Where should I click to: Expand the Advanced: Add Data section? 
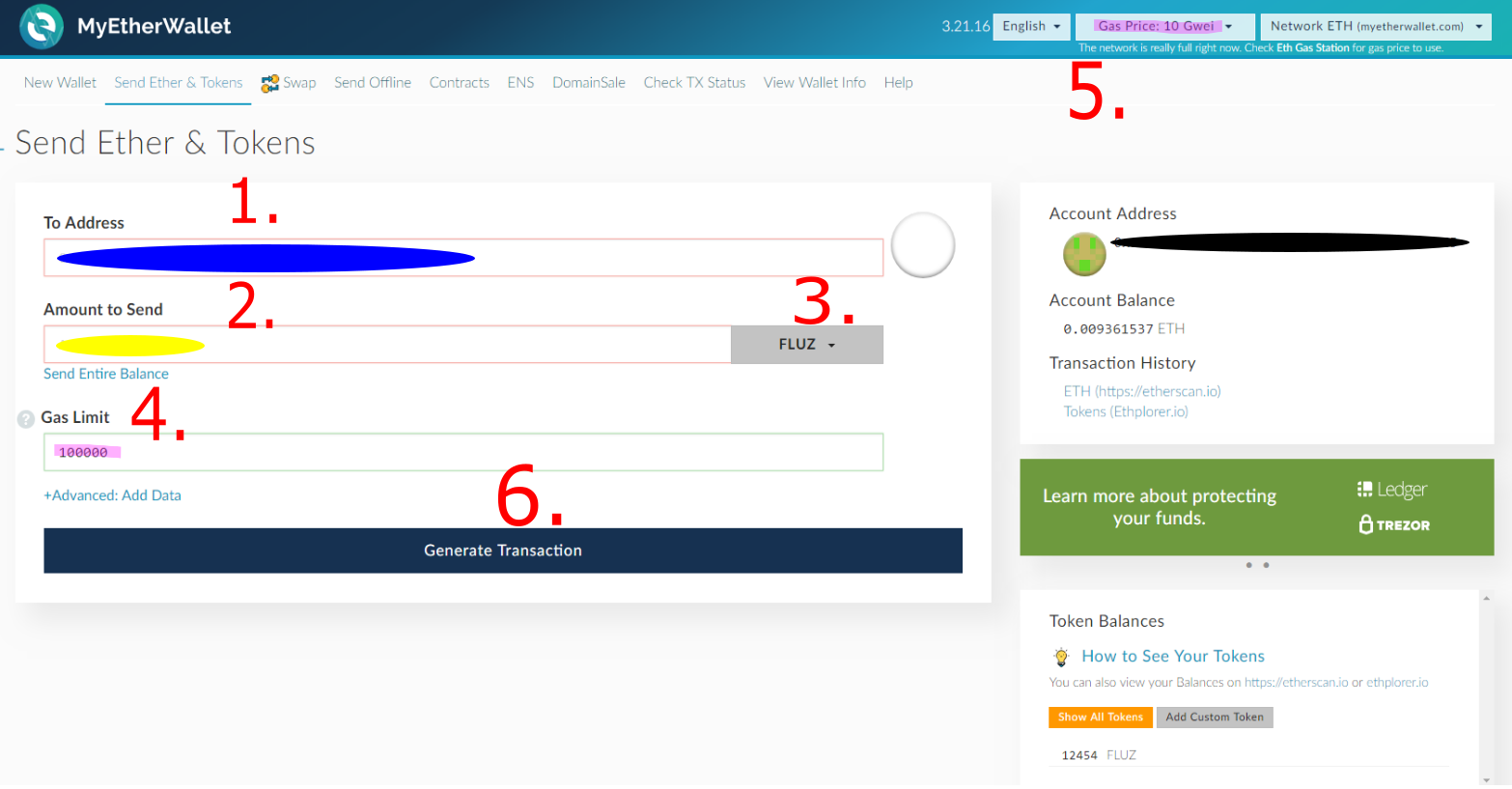click(x=112, y=495)
